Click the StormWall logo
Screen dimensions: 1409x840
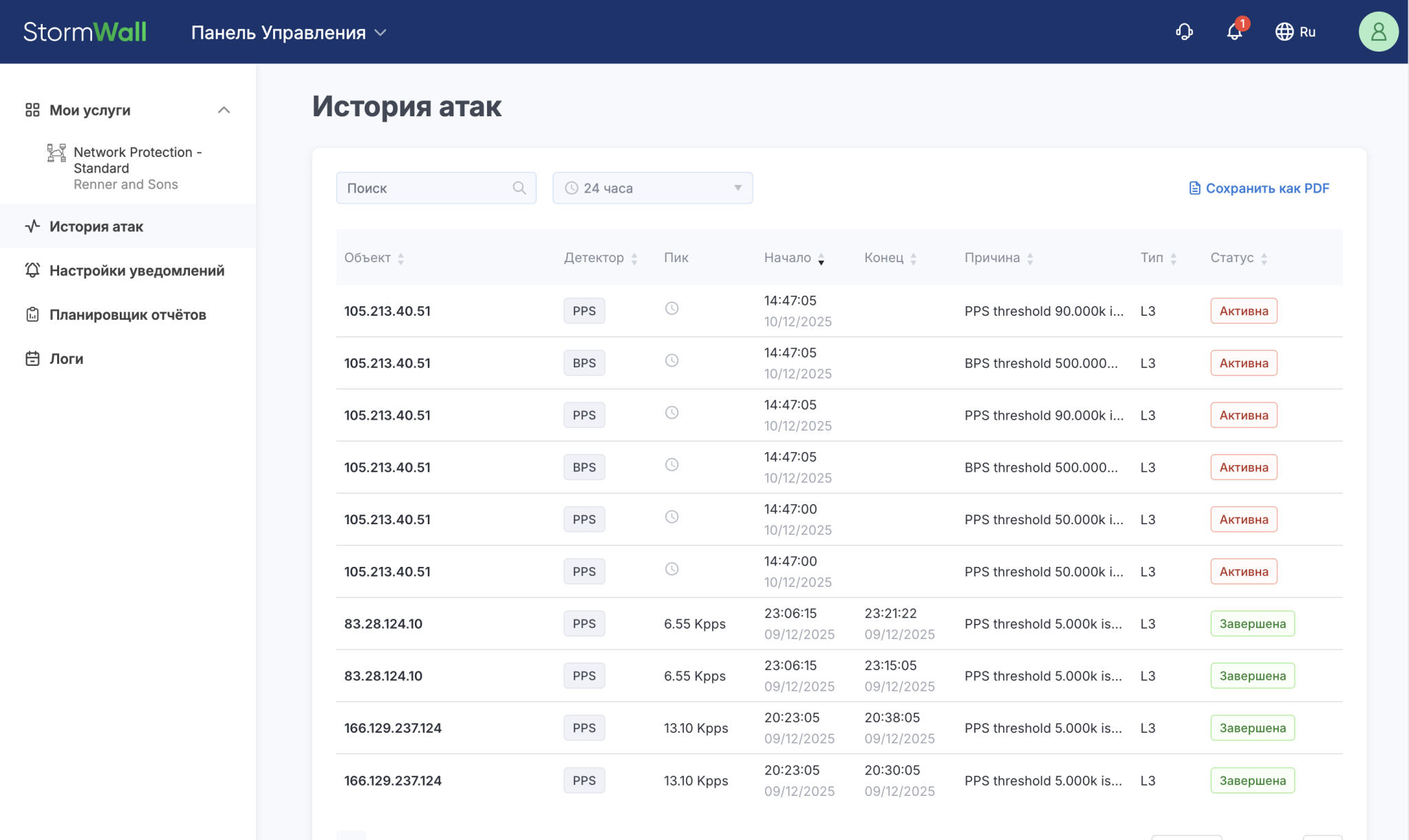coord(85,32)
